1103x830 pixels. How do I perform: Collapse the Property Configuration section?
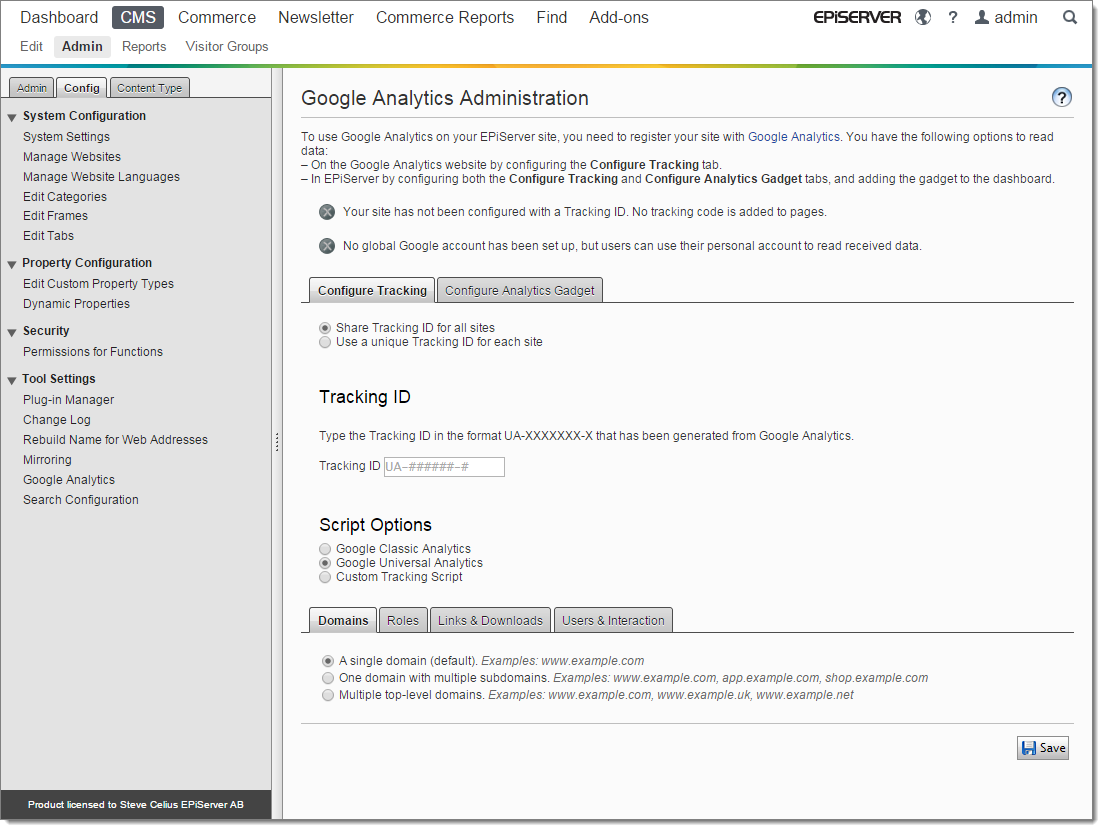coord(11,262)
